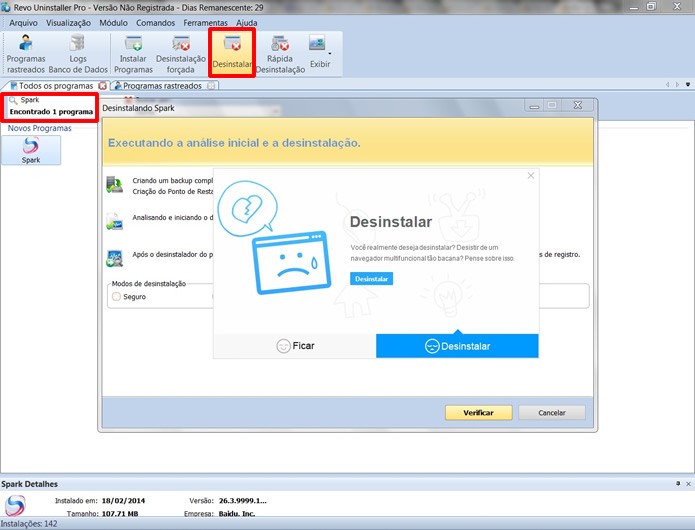Image resolution: width=695 pixels, height=530 pixels.
Task: Close the Desinstalando Spark dialog
Action: point(578,105)
